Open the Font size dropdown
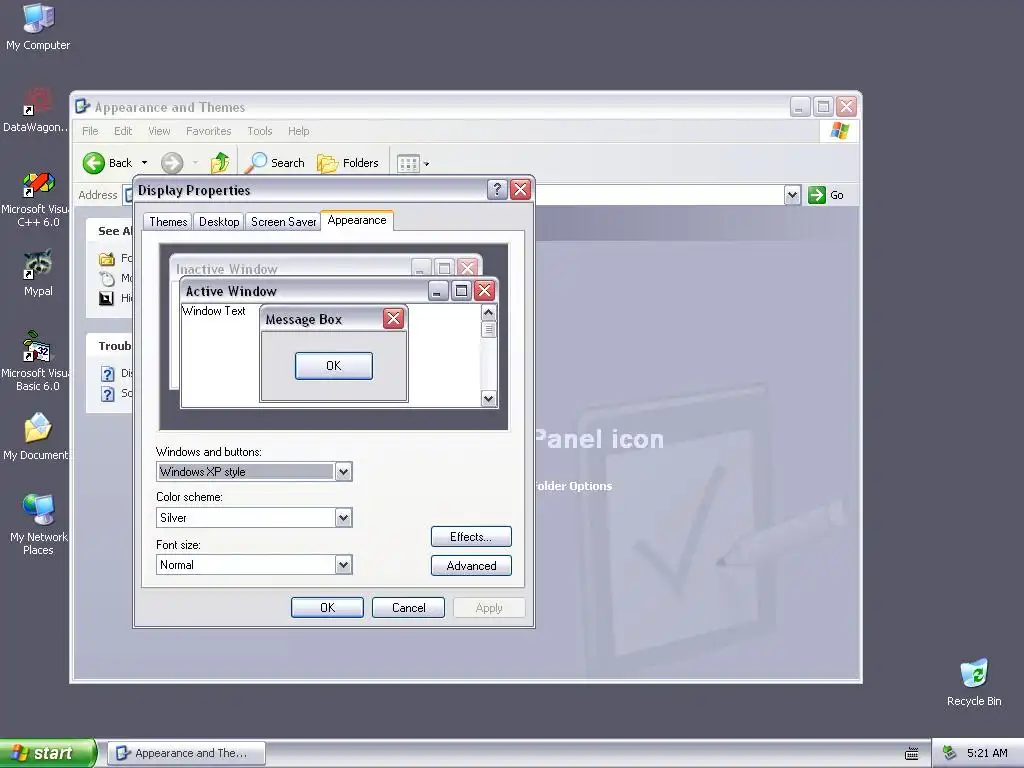Image resolution: width=1024 pixels, height=768 pixels. (344, 564)
